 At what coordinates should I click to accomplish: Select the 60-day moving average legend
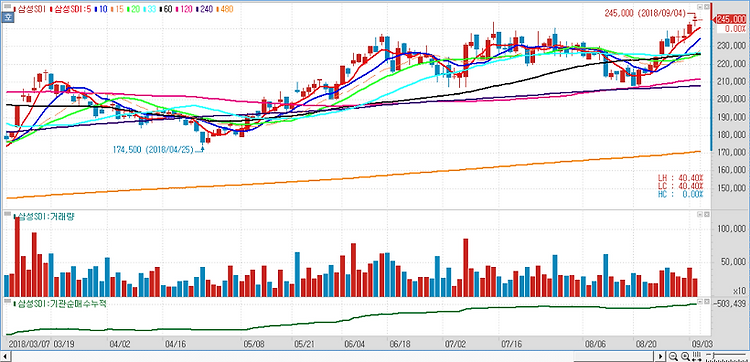(166, 9)
